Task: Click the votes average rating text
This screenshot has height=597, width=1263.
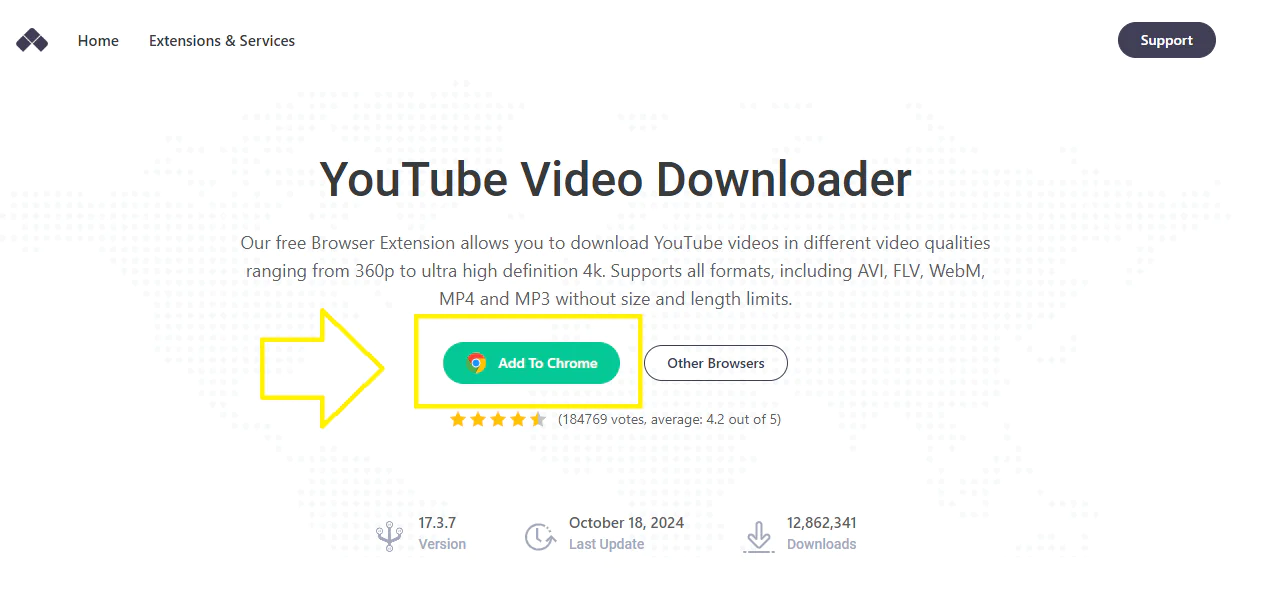Action: [669, 419]
